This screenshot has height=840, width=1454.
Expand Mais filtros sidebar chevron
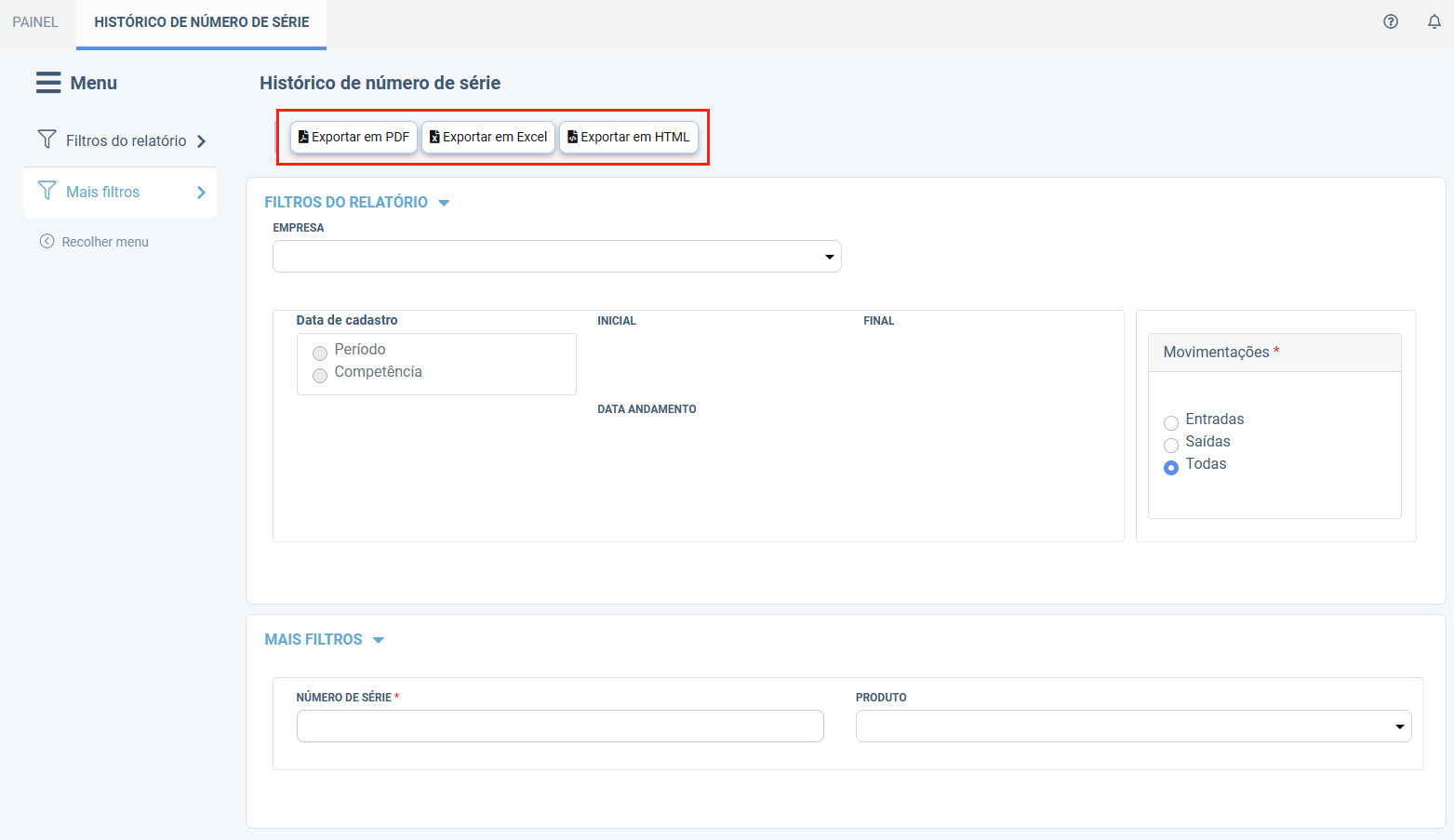coord(201,193)
